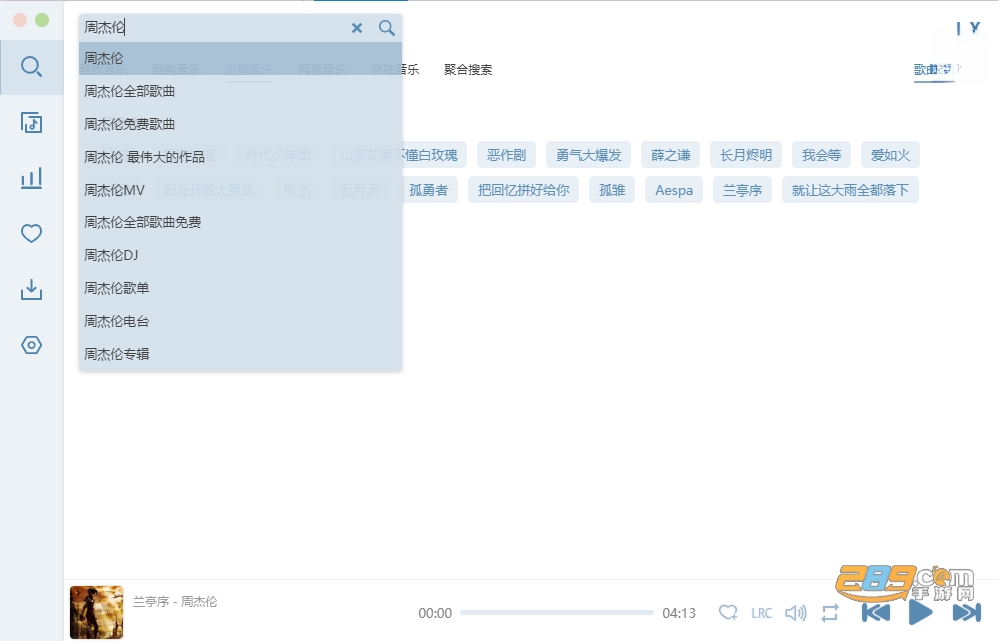Open the volume speaker control
This screenshot has width=999, height=641.
pyautogui.click(x=796, y=613)
